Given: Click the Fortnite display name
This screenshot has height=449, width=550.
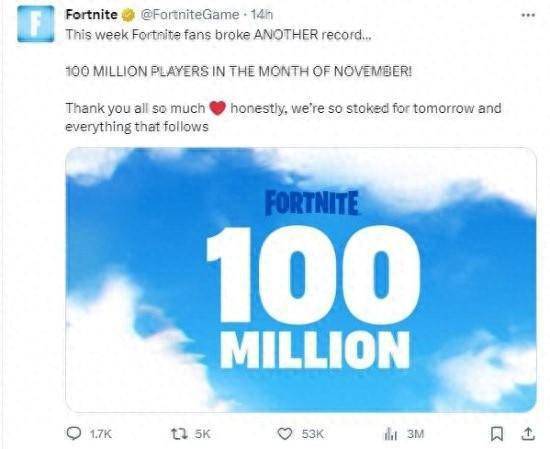Looking at the screenshot, I should tap(92, 15).
